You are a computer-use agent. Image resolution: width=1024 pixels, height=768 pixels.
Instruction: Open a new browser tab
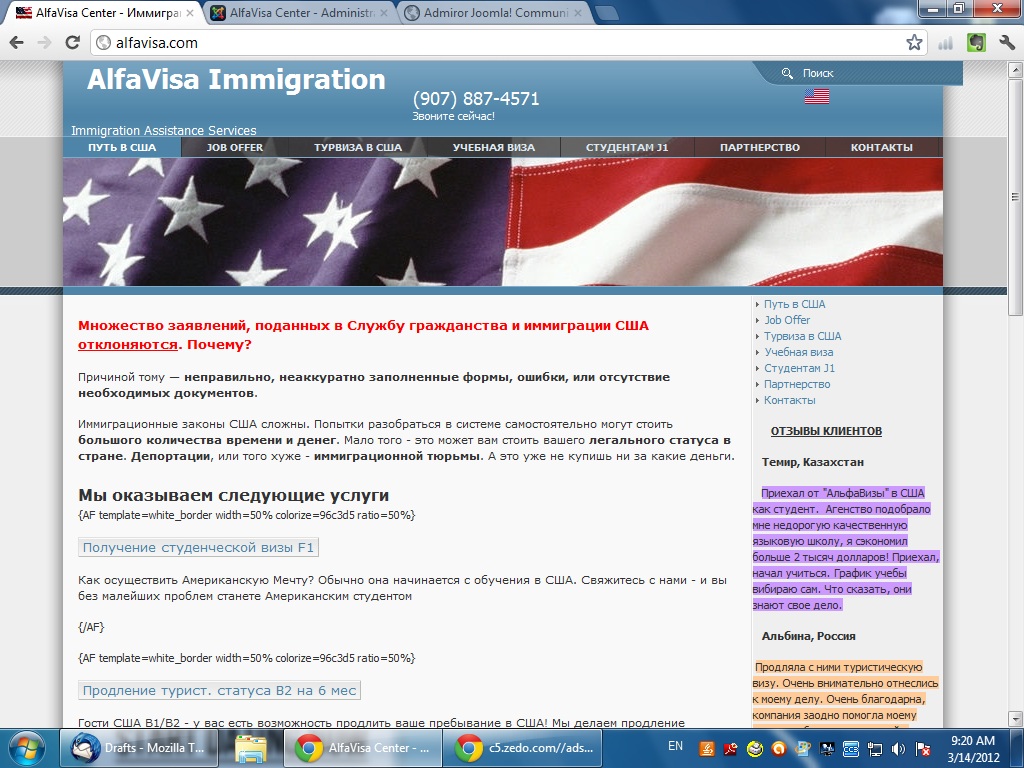[x=607, y=12]
